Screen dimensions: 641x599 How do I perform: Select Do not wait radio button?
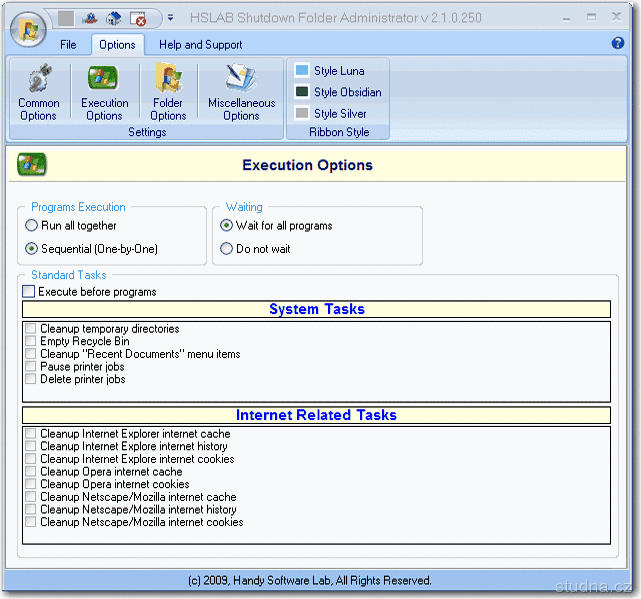point(227,249)
